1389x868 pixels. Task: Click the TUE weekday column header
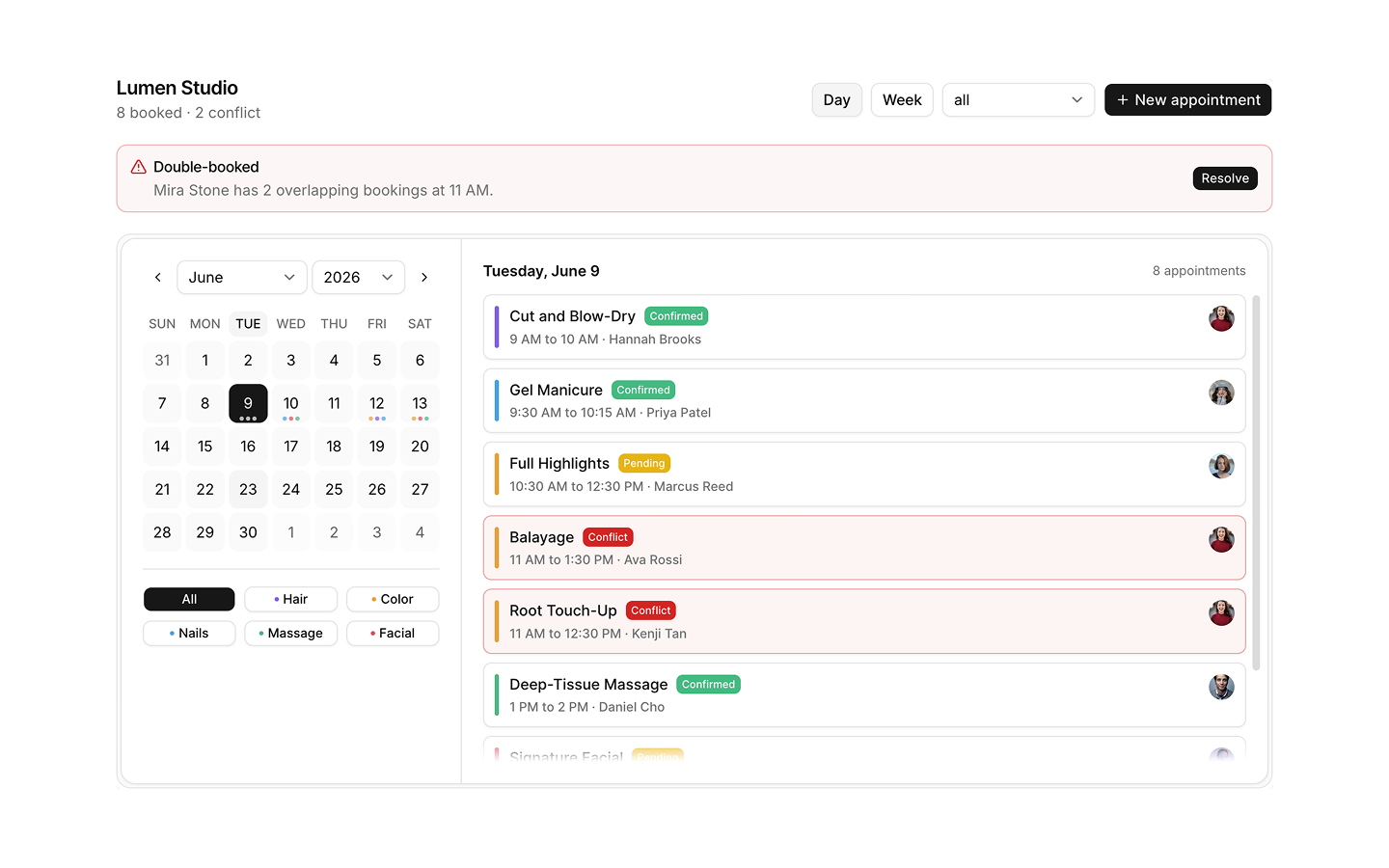point(248,324)
